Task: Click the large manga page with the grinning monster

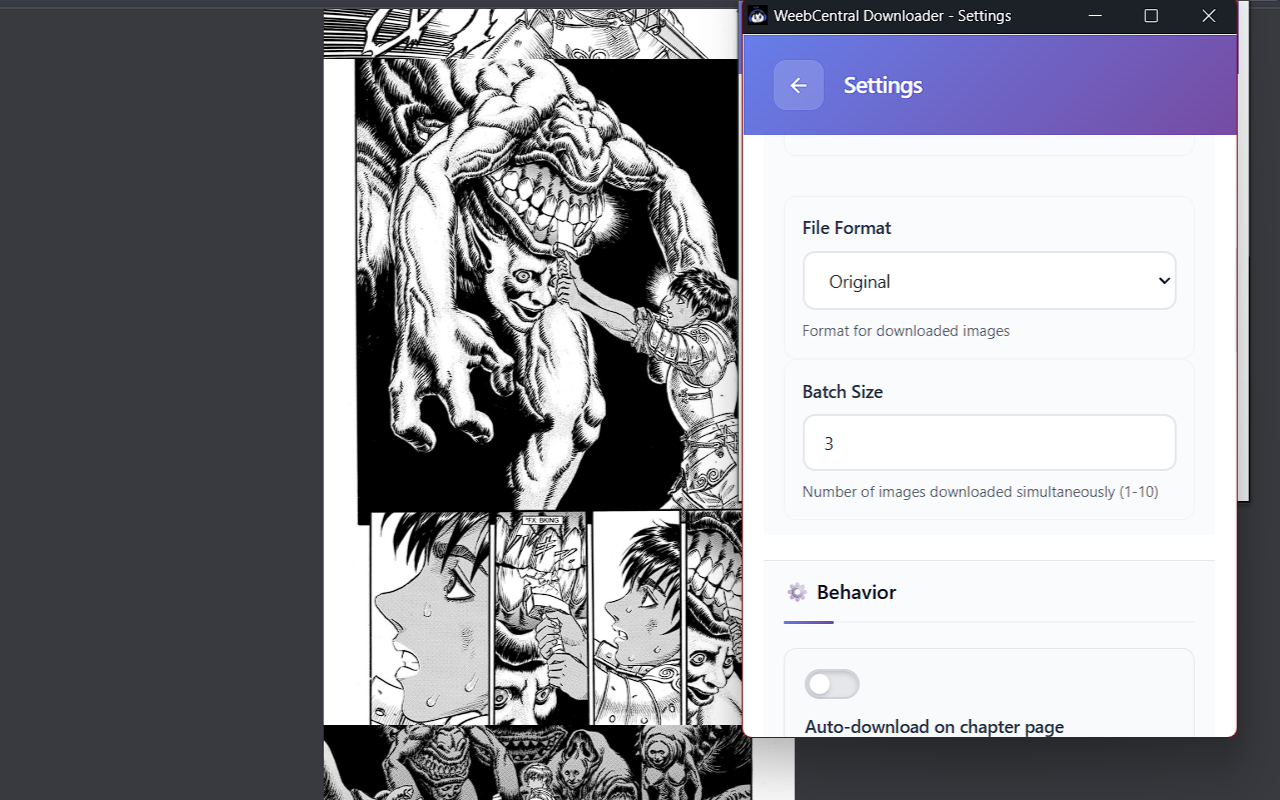Action: pyautogui.click(x=547, y=284)
